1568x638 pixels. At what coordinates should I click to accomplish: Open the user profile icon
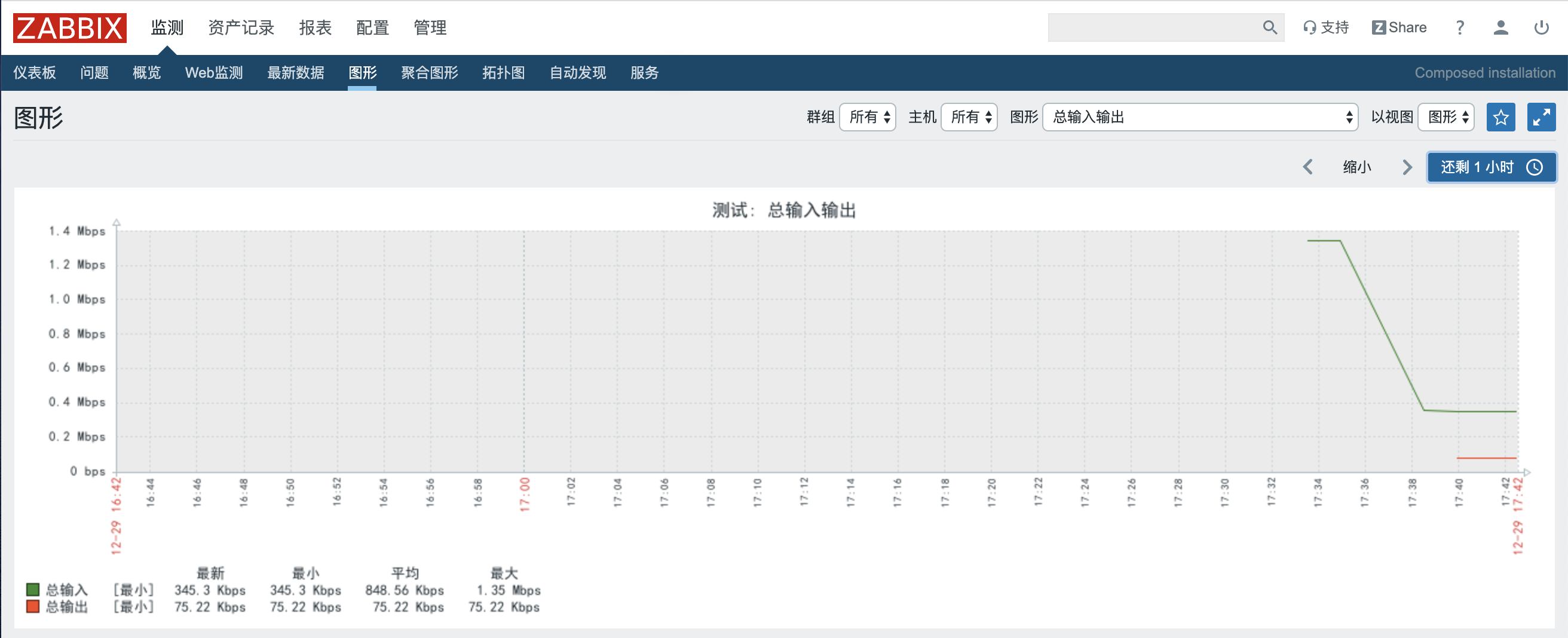click(1500, 27)
